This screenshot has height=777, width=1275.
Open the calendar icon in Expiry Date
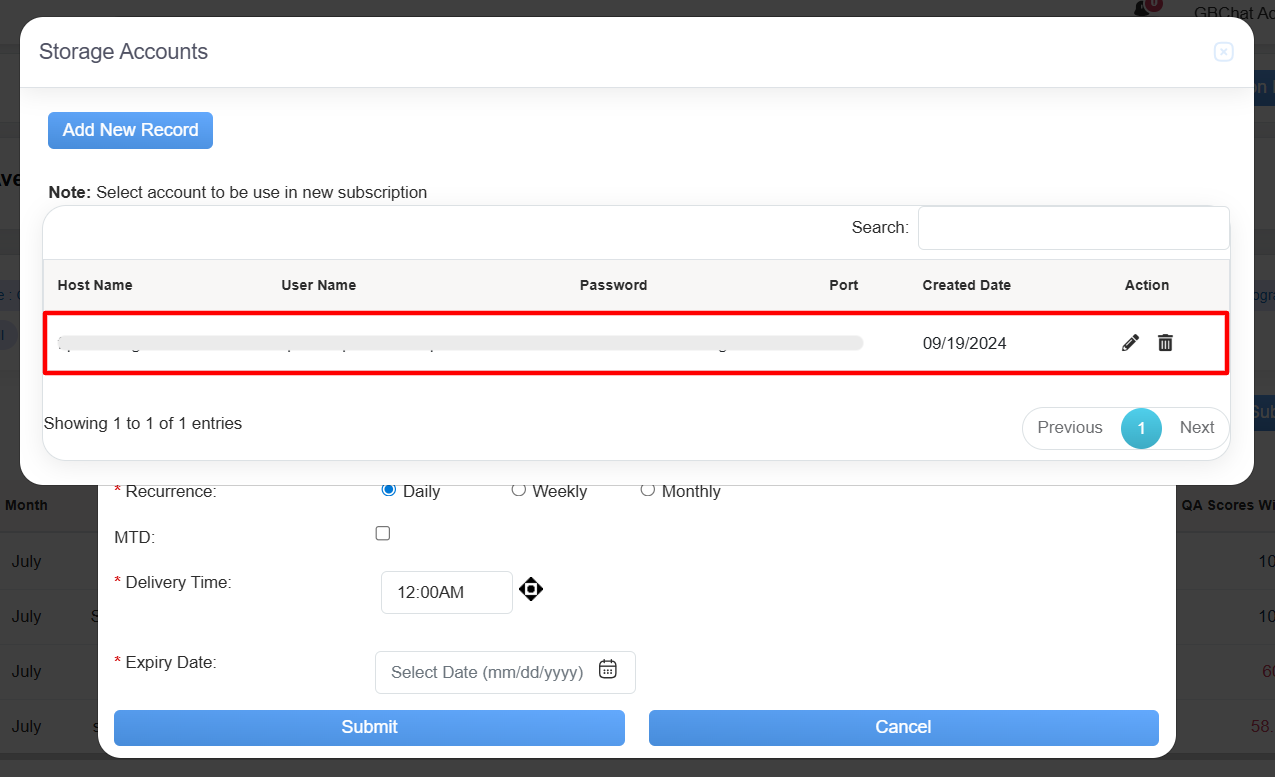click(x=607, y=670)
